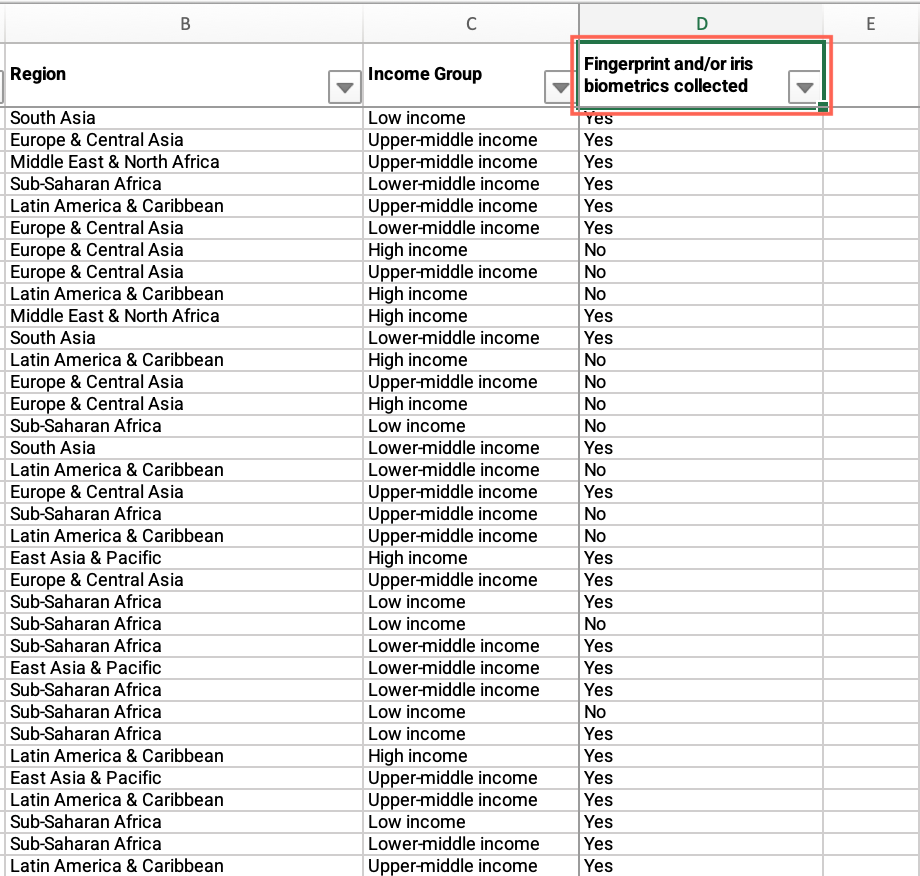This screenshot has width=920, height=876.
Task: Open the Region column filter dropdown
Action: coord(344,87)
